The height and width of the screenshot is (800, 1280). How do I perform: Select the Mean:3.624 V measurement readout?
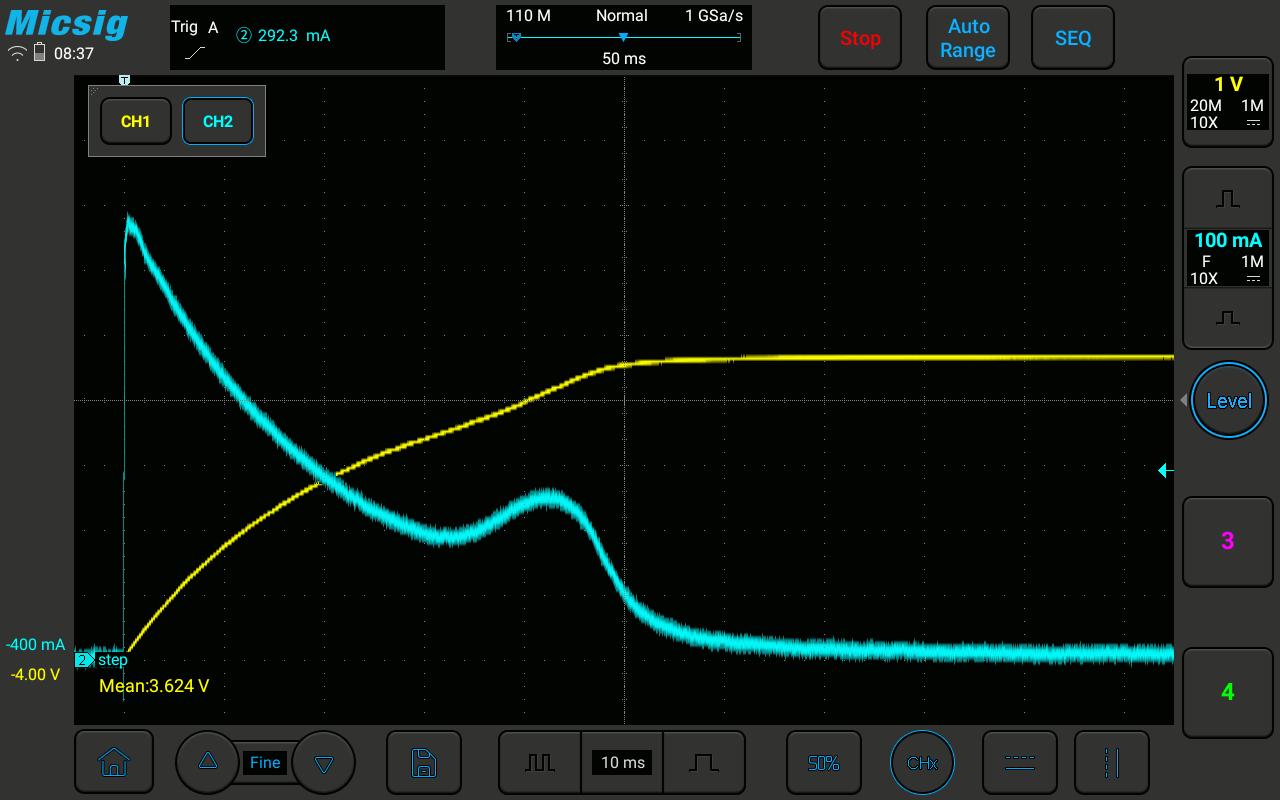coord(154,686)
